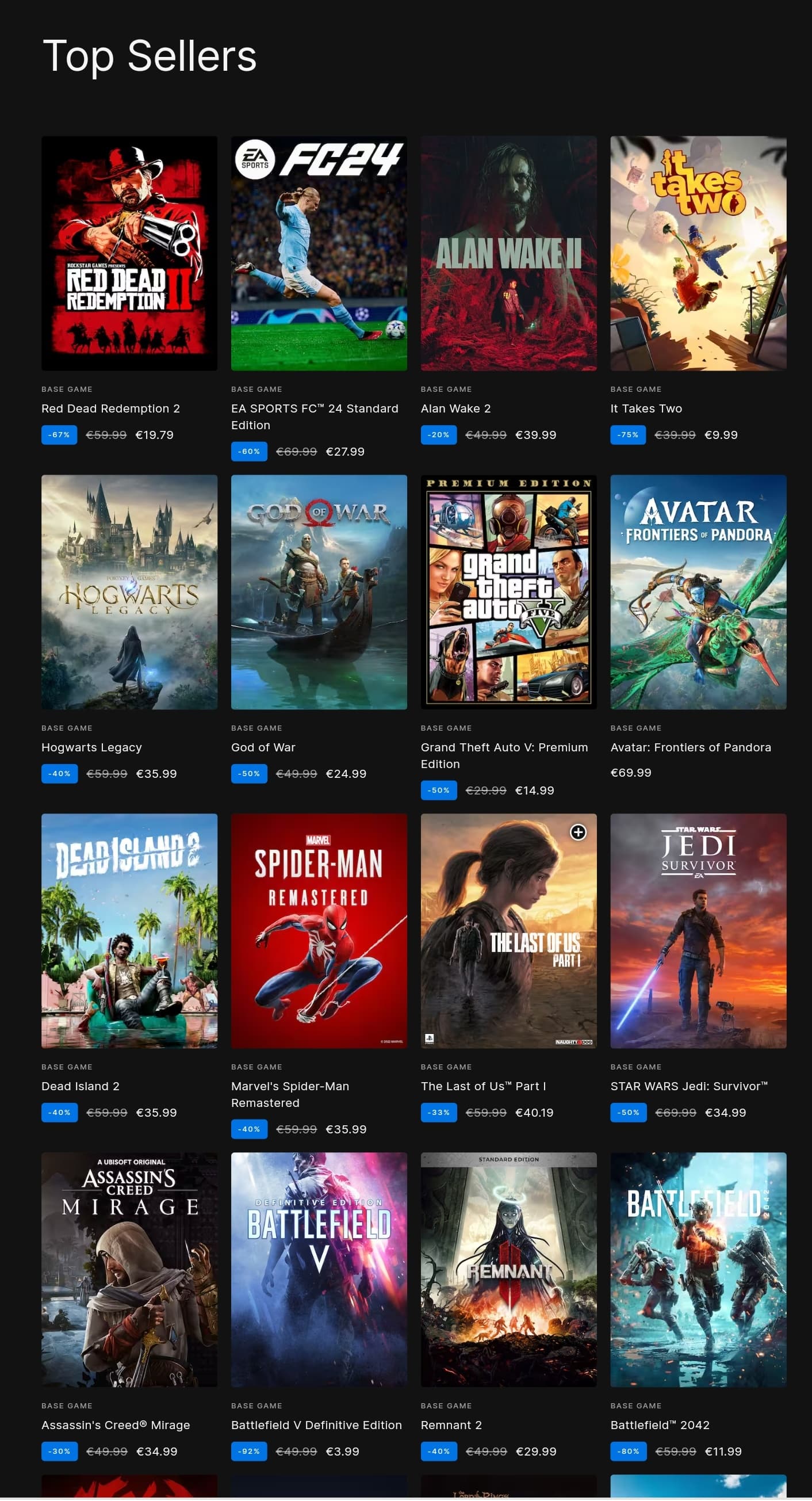This screenshot has width=812, height=1501.
Task: Click the €69.99 Avatar price
Action: pos(630,773)
